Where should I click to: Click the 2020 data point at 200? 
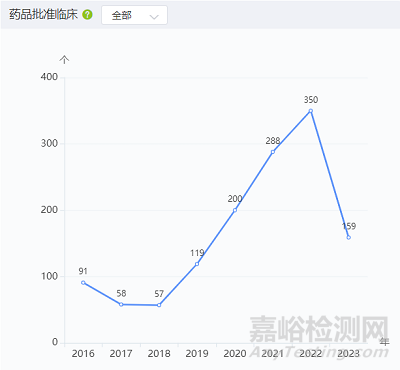235,210
